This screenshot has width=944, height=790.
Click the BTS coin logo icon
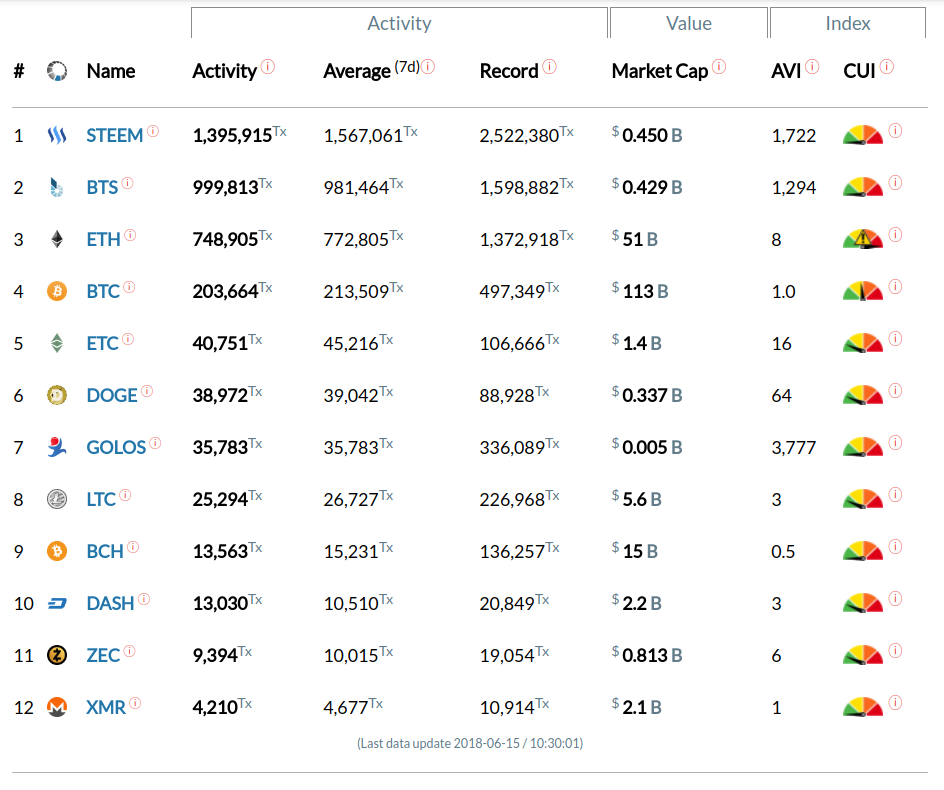[57, 187]
